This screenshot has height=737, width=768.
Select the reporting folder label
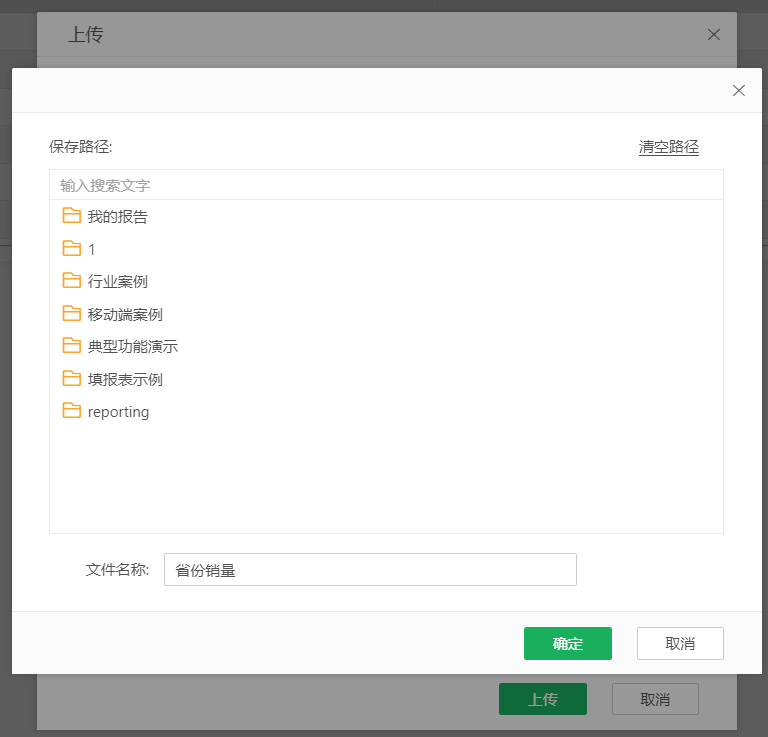118,412
